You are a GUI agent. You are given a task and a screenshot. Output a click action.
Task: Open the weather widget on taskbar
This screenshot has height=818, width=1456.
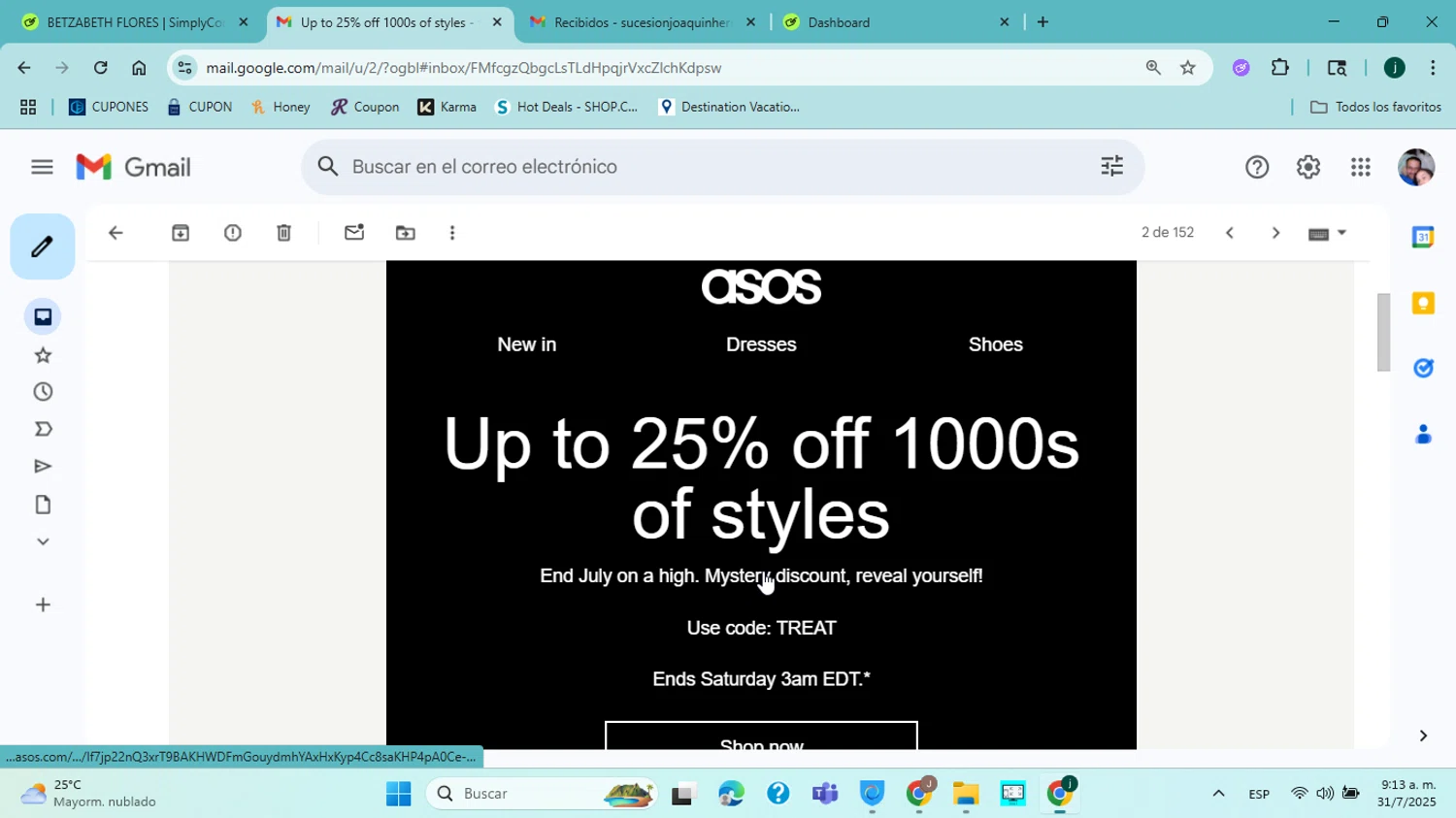pyautogui.click(x=89, y=794)
